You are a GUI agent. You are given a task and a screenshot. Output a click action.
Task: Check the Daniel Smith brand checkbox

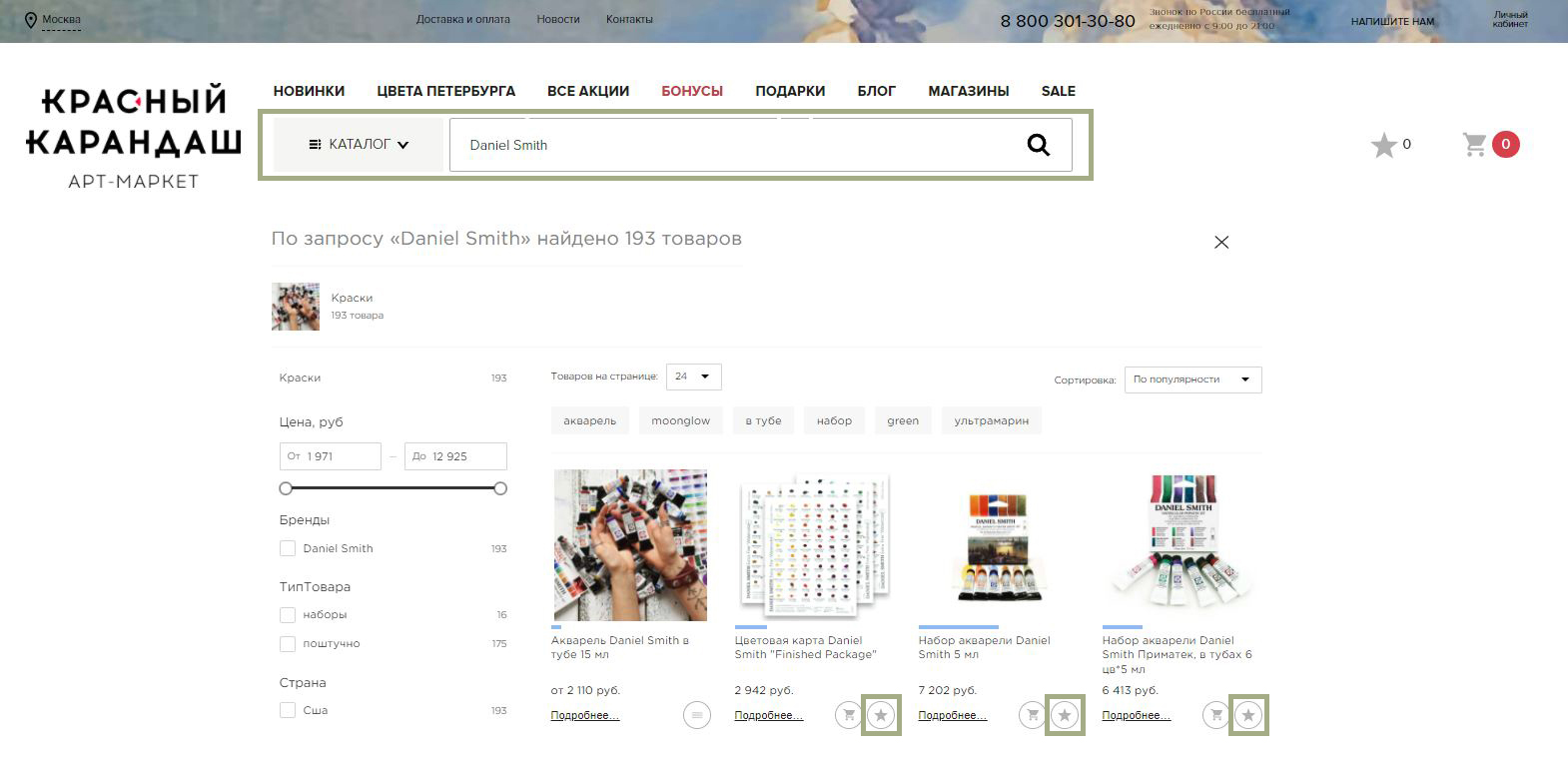pos(288,548)
